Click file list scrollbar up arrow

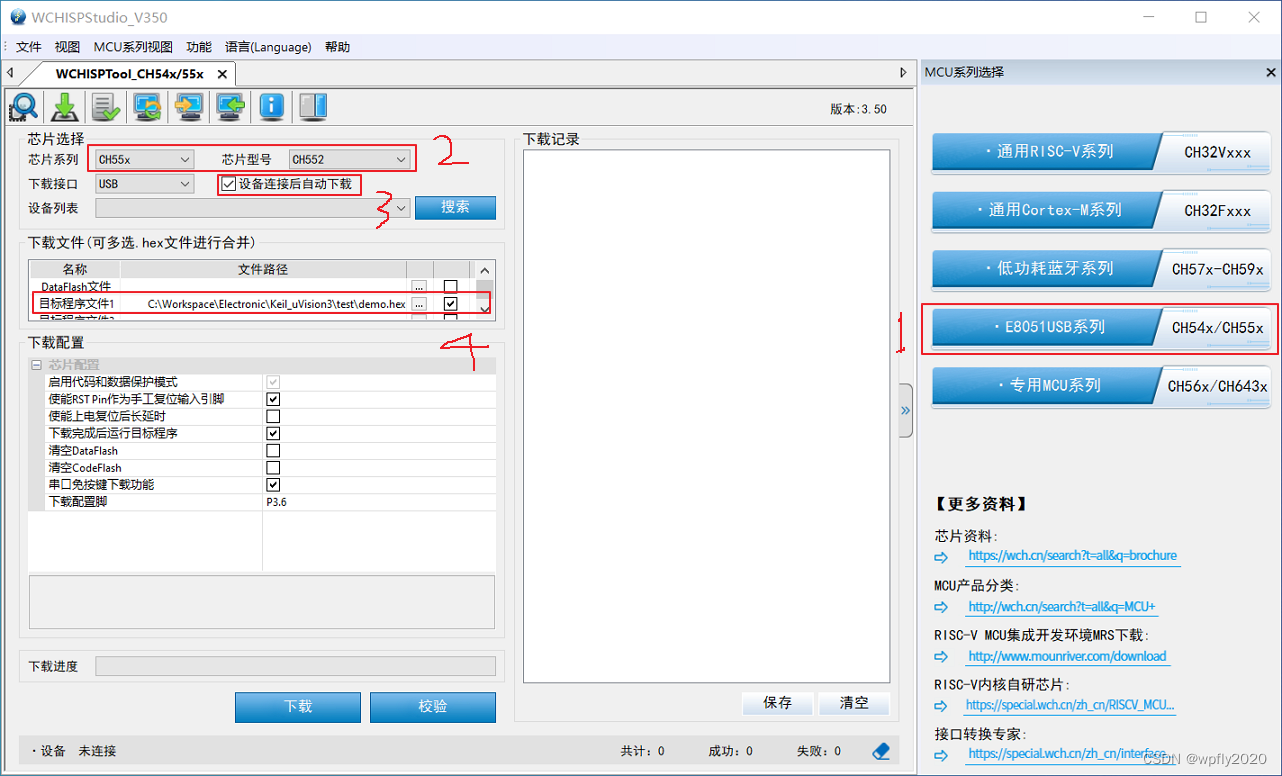485,270
